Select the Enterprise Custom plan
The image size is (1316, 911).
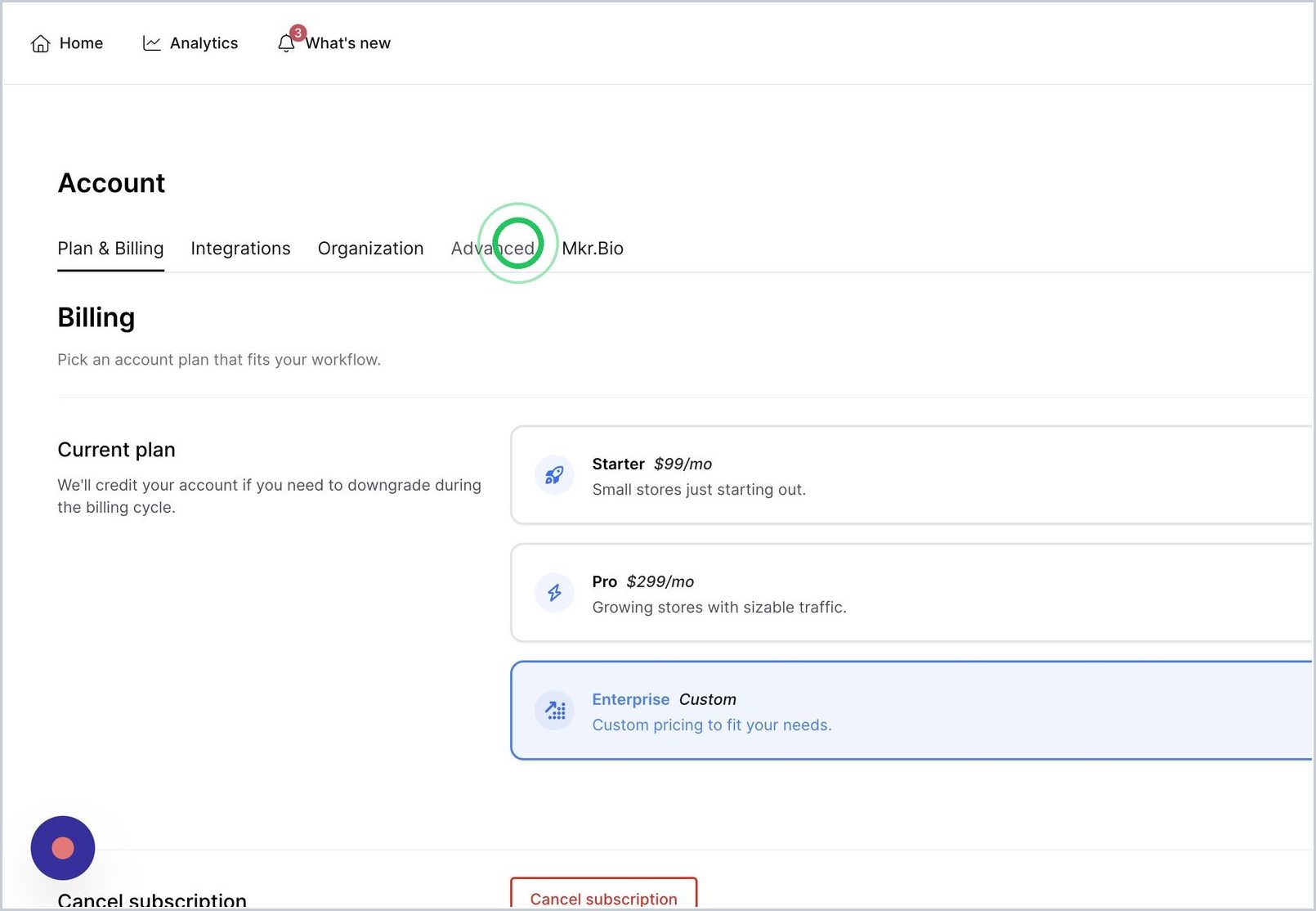click(912, 711)
